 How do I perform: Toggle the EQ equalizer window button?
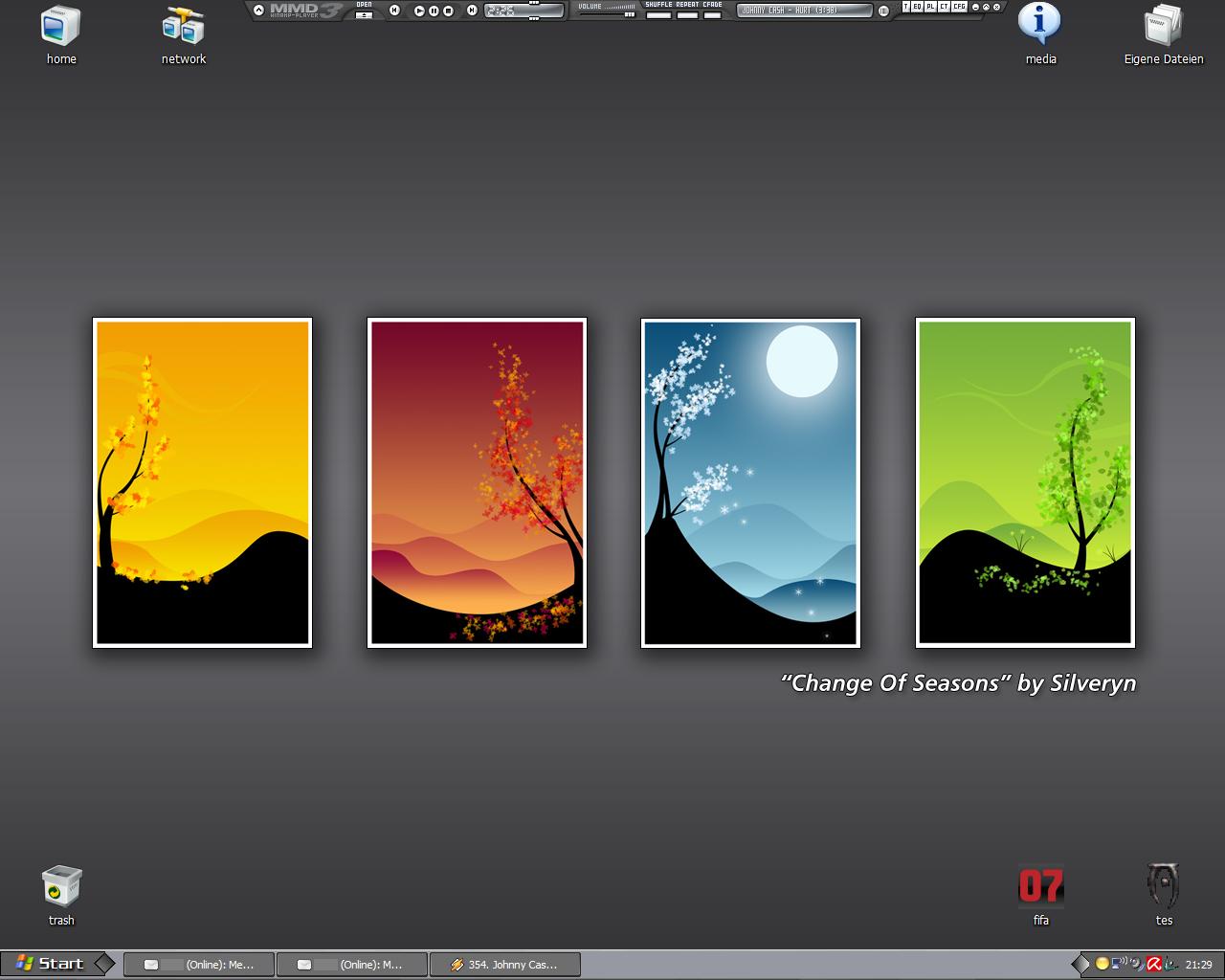tap(917, 7)
